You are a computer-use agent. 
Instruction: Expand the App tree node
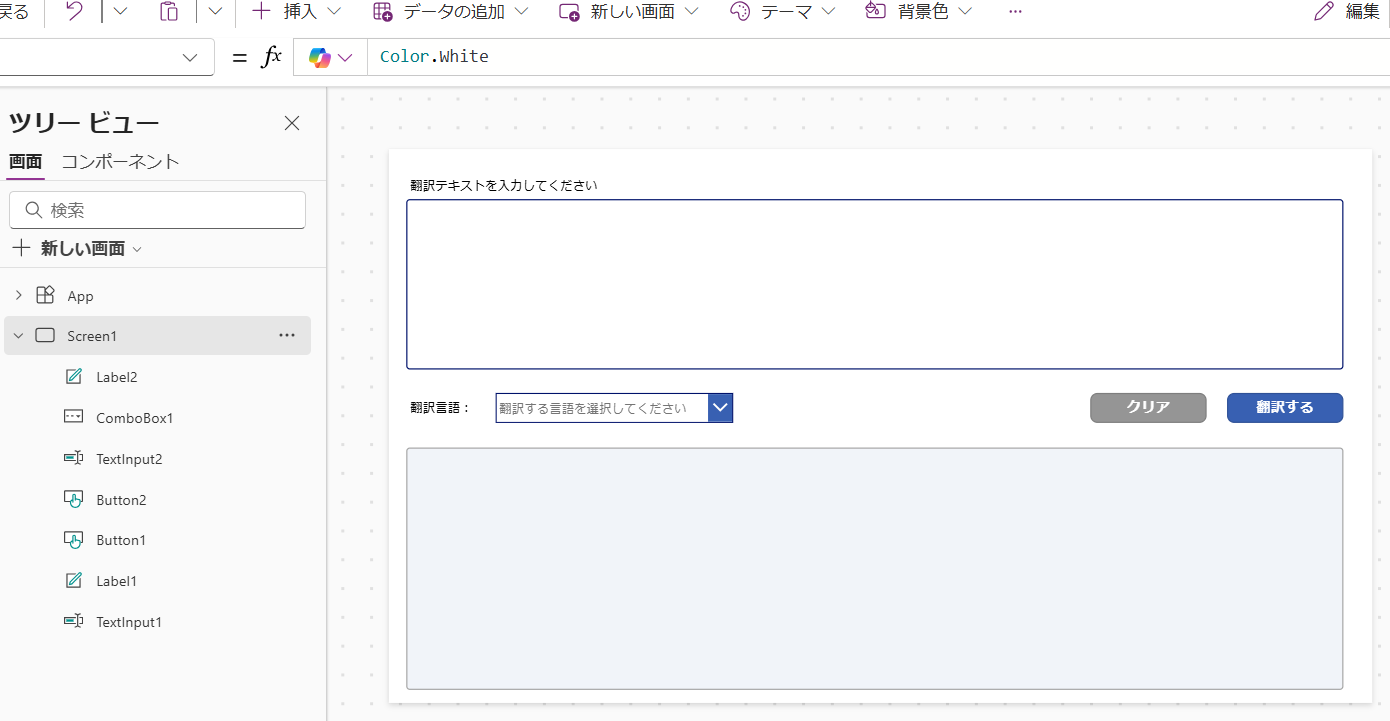coord(18,296)
